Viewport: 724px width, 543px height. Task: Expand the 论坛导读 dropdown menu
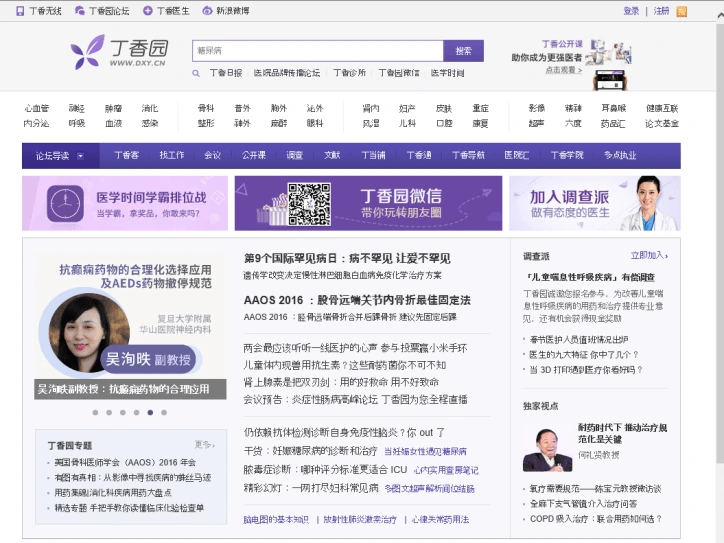coord(60,156)
